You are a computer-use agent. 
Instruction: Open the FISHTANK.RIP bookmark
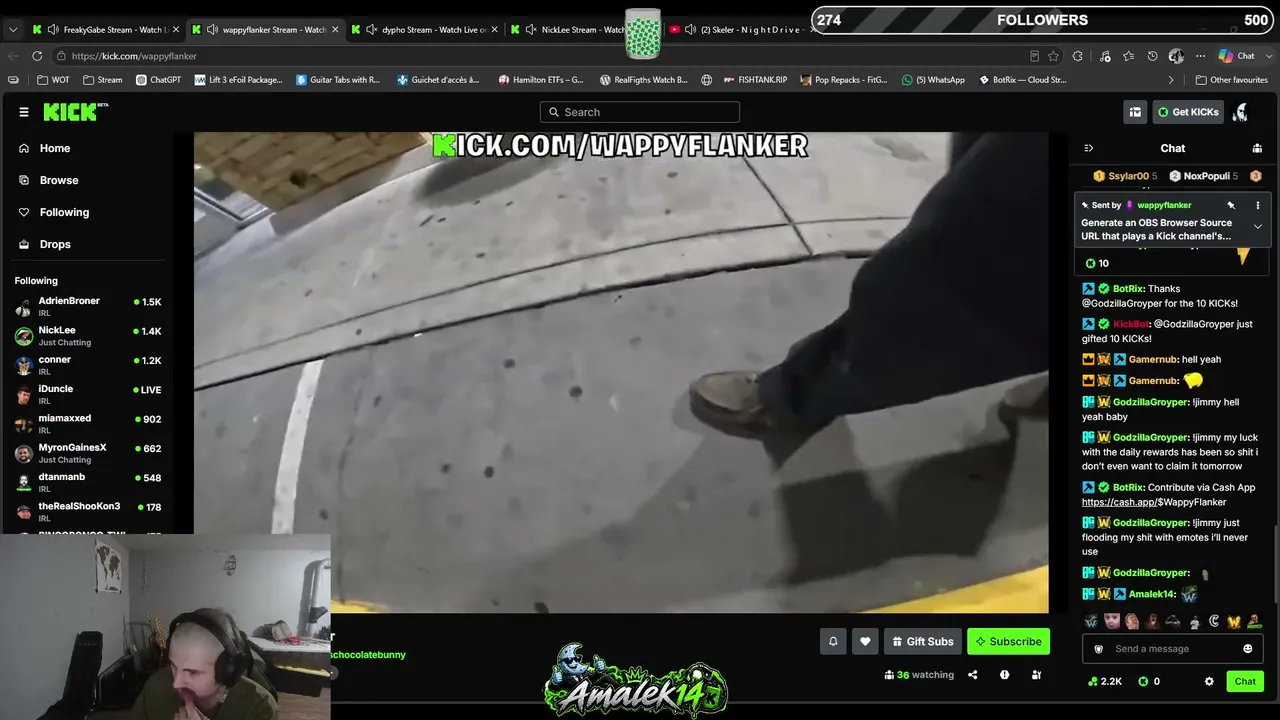pos(755,80)
